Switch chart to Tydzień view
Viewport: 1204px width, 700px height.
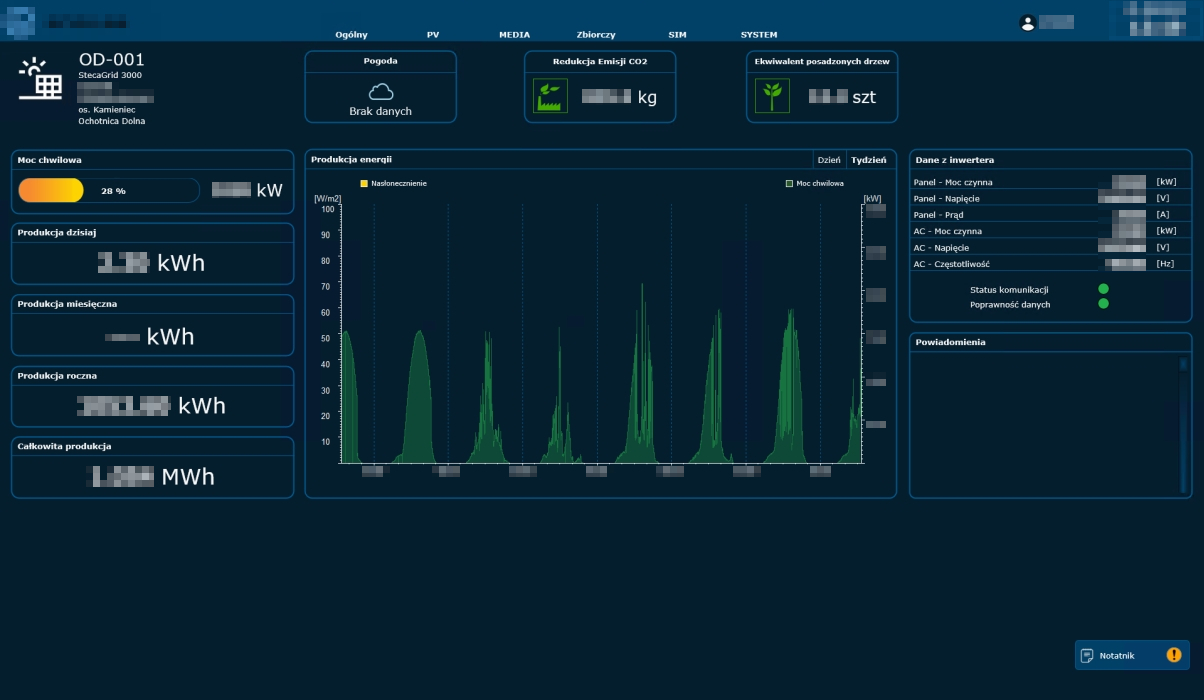[x=868, y=160]
